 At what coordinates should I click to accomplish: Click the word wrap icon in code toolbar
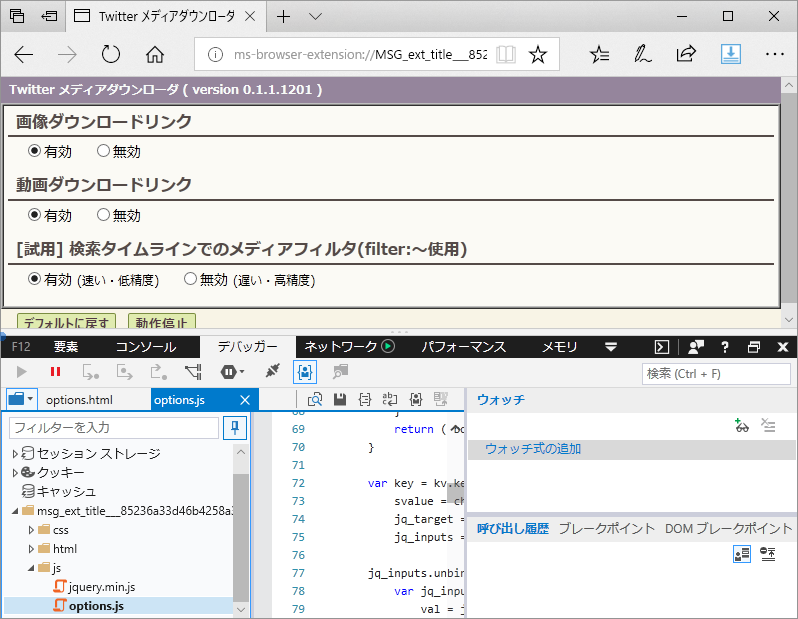pos(390,400)
